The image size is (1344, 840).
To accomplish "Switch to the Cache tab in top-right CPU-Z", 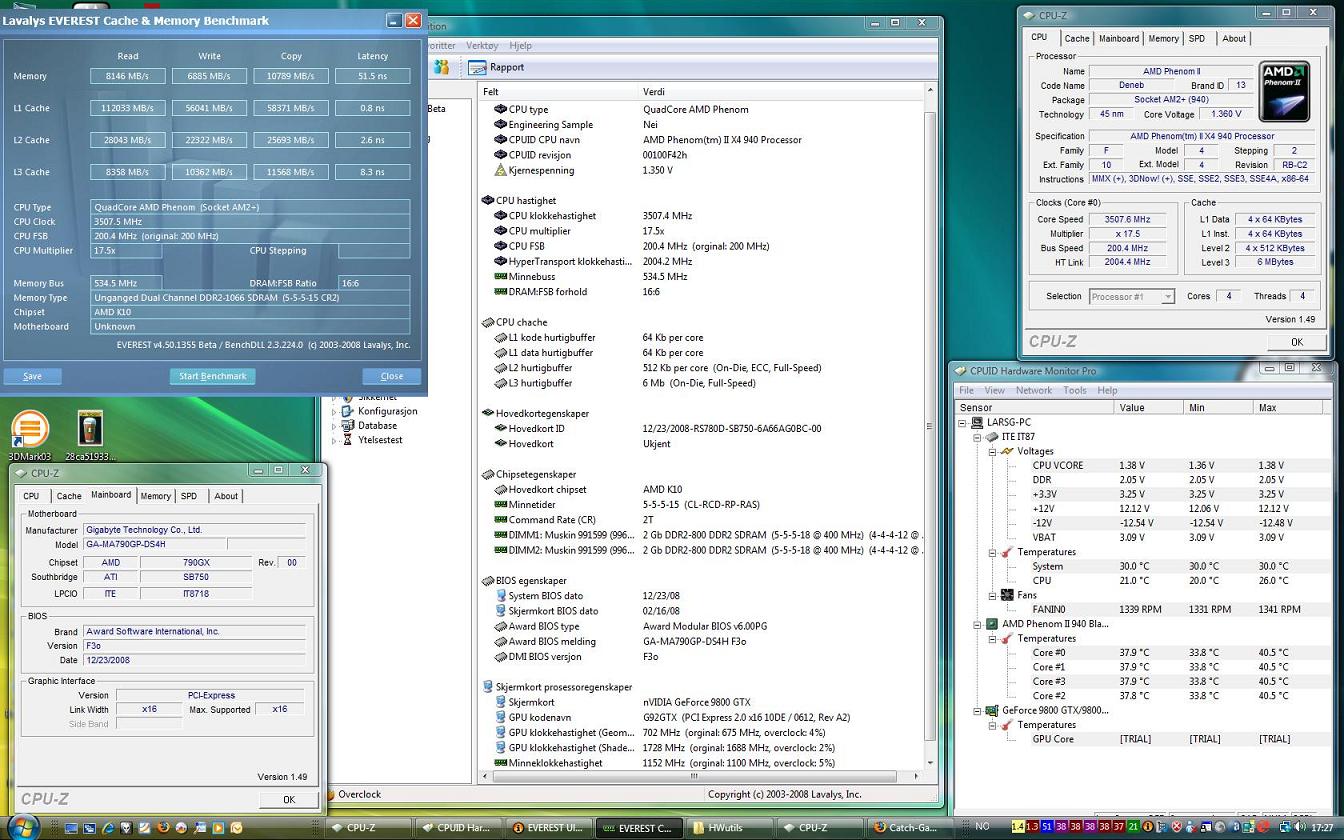I will (x=1076, y=39).
